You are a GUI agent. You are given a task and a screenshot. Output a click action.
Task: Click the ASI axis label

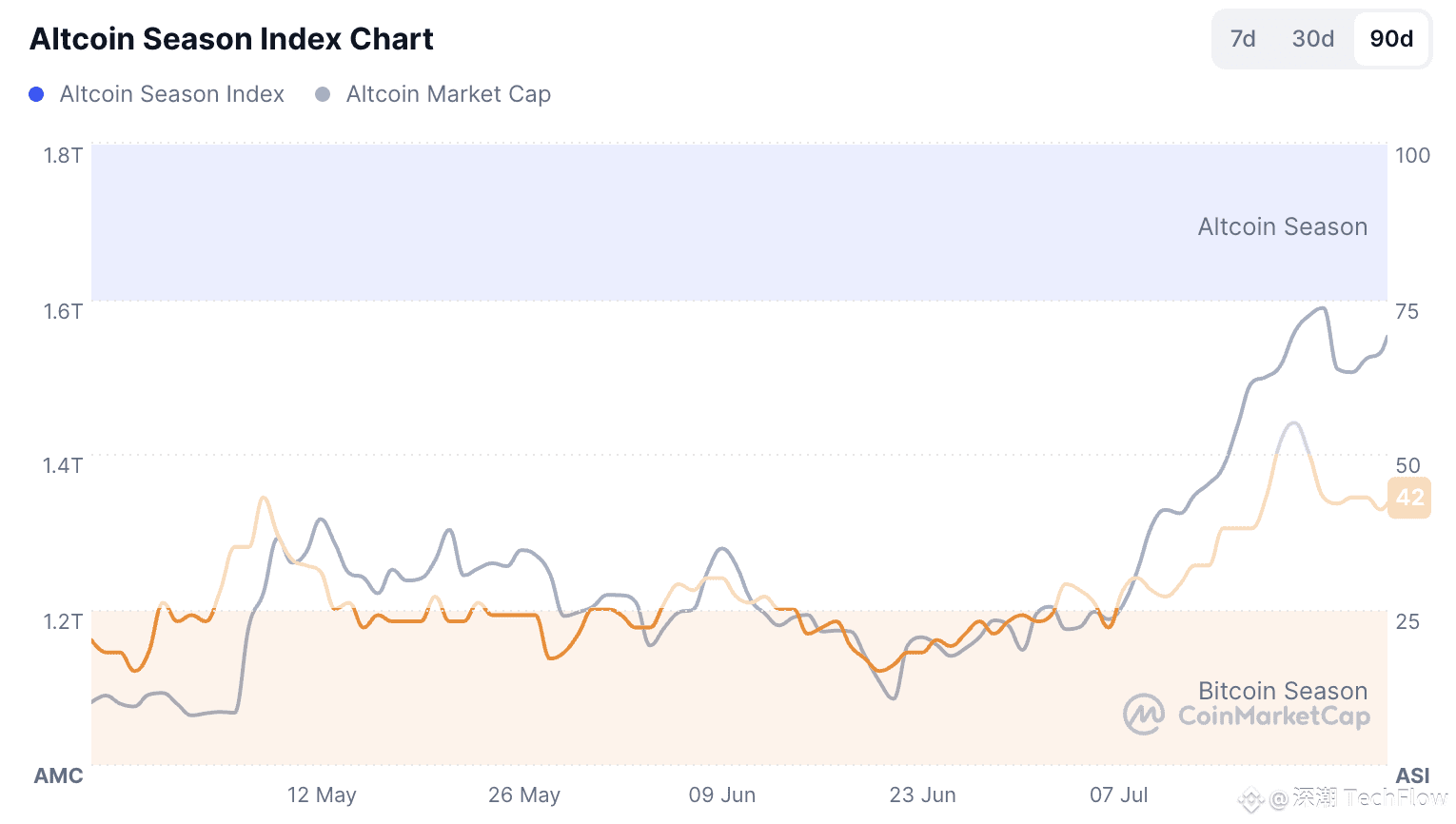(1413, 775)
